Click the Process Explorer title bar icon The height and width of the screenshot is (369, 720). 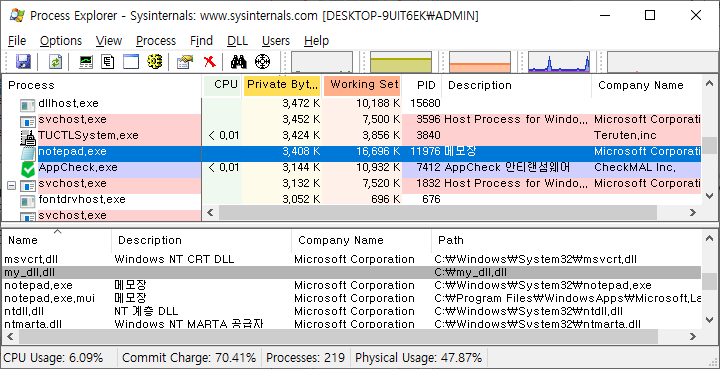pyautogui.click(x=17, y=16)
